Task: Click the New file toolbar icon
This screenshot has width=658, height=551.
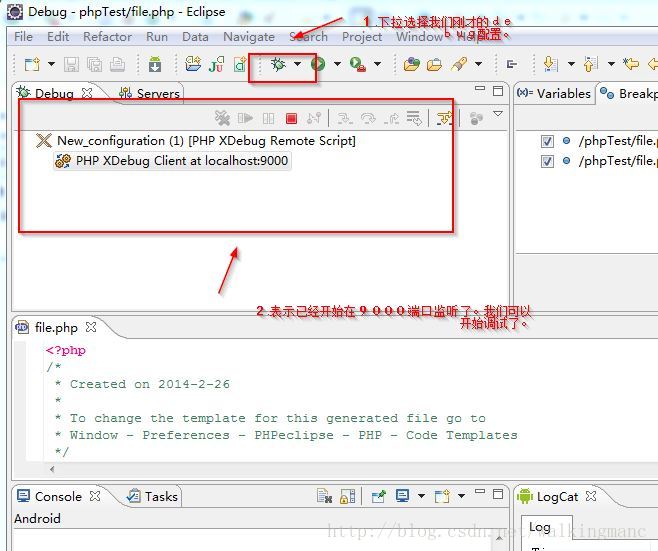Action: [x=32, y=64]
